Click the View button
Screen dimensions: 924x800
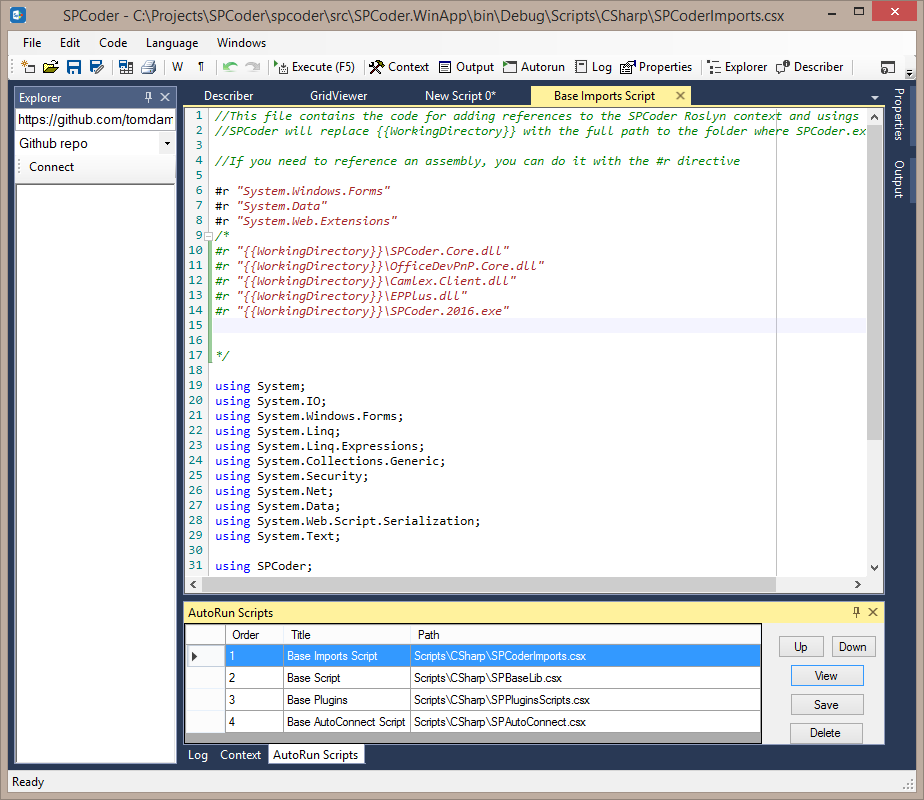(826, 676)
